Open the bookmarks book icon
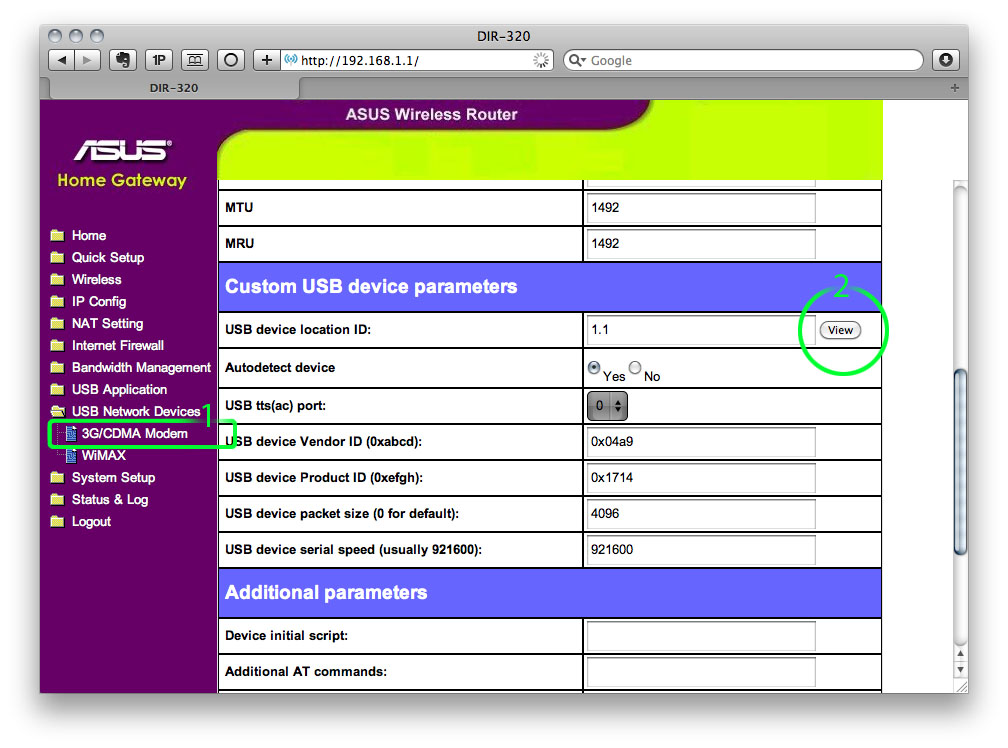Screen dimensions: 1008x748 click(x=194, y=60)
